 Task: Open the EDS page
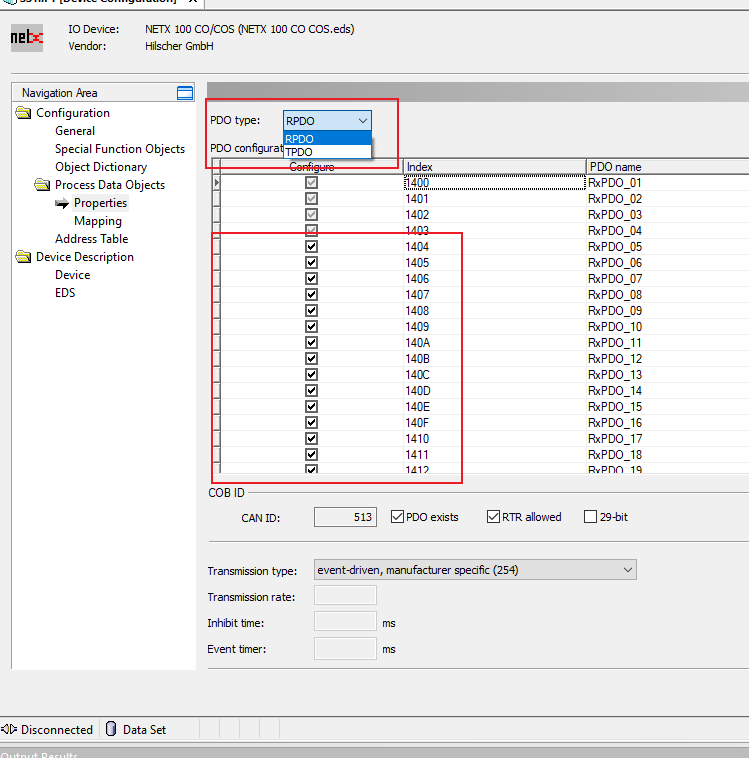coord(65,293)
